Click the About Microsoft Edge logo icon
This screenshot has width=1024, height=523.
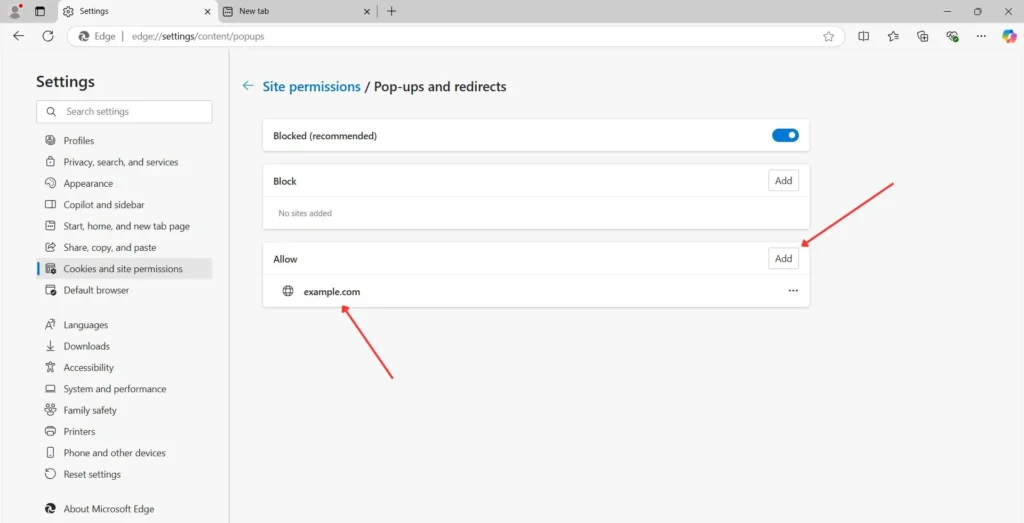[x=50, y=509]
